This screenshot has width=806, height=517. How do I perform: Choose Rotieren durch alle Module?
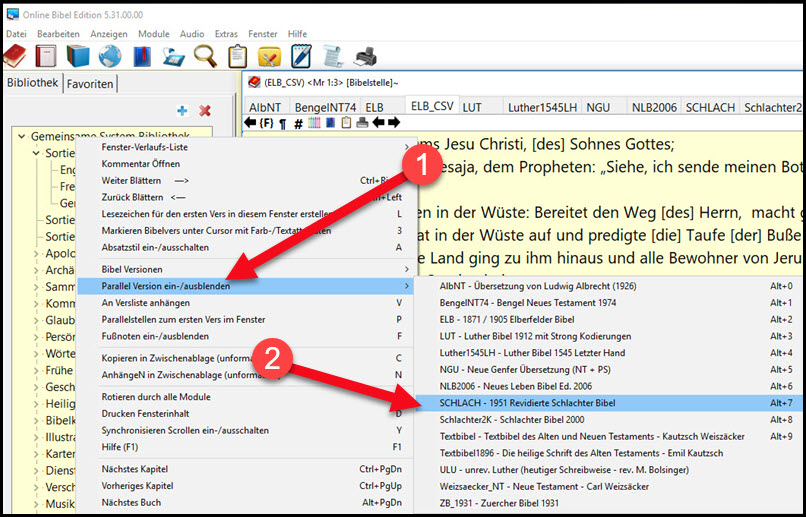click(245, 397)
